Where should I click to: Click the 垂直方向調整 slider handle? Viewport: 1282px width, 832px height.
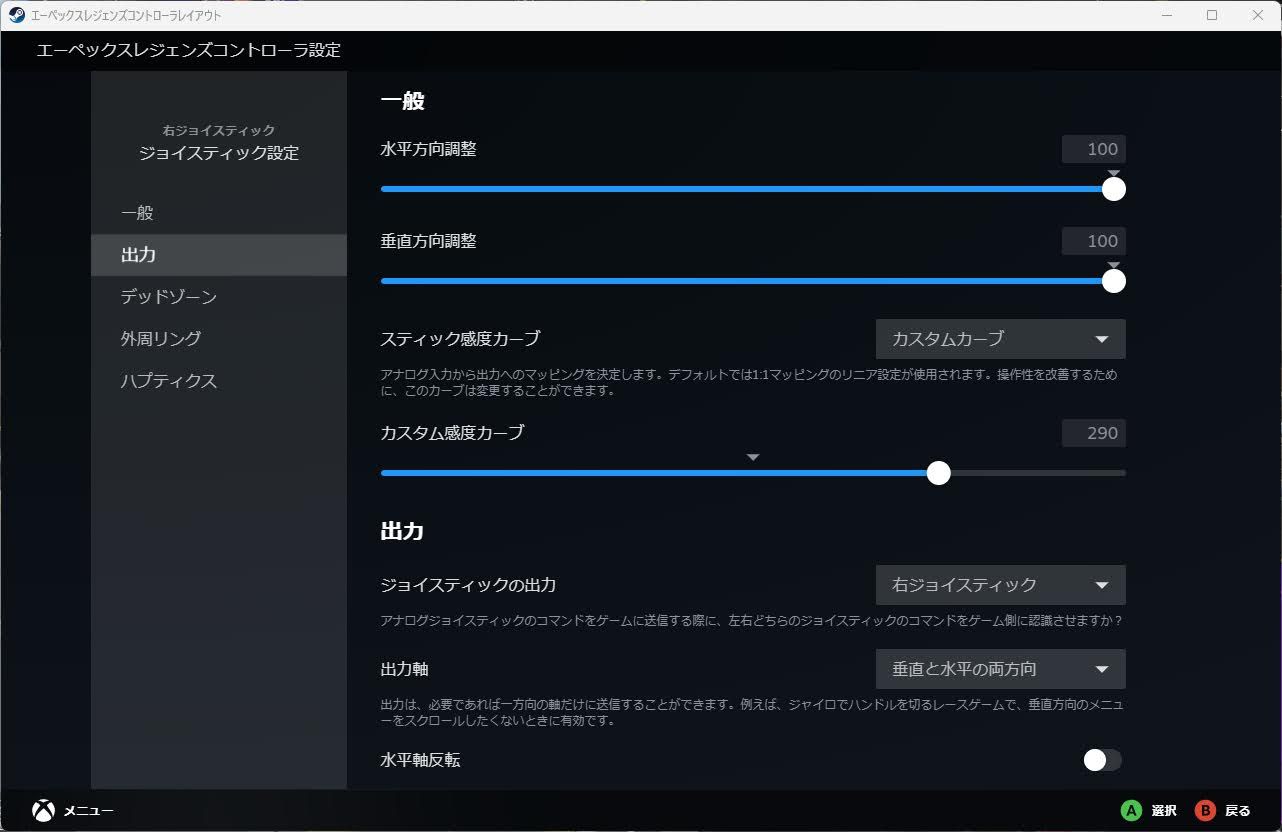[1114, 281]
